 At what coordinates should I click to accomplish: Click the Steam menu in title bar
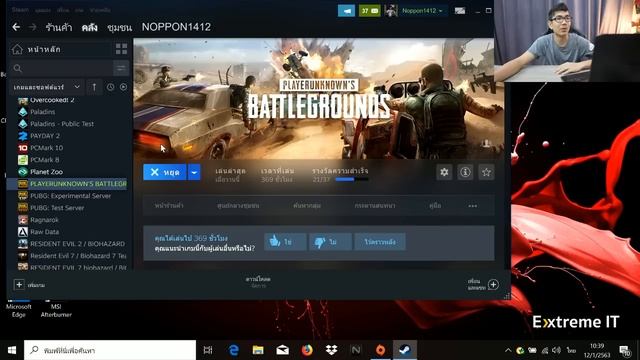20,10
